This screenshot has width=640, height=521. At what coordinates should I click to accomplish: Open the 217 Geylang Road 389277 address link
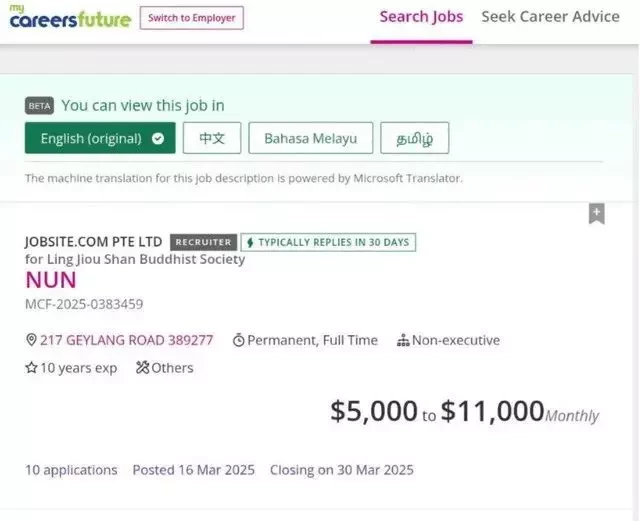(x=127, y=340)
